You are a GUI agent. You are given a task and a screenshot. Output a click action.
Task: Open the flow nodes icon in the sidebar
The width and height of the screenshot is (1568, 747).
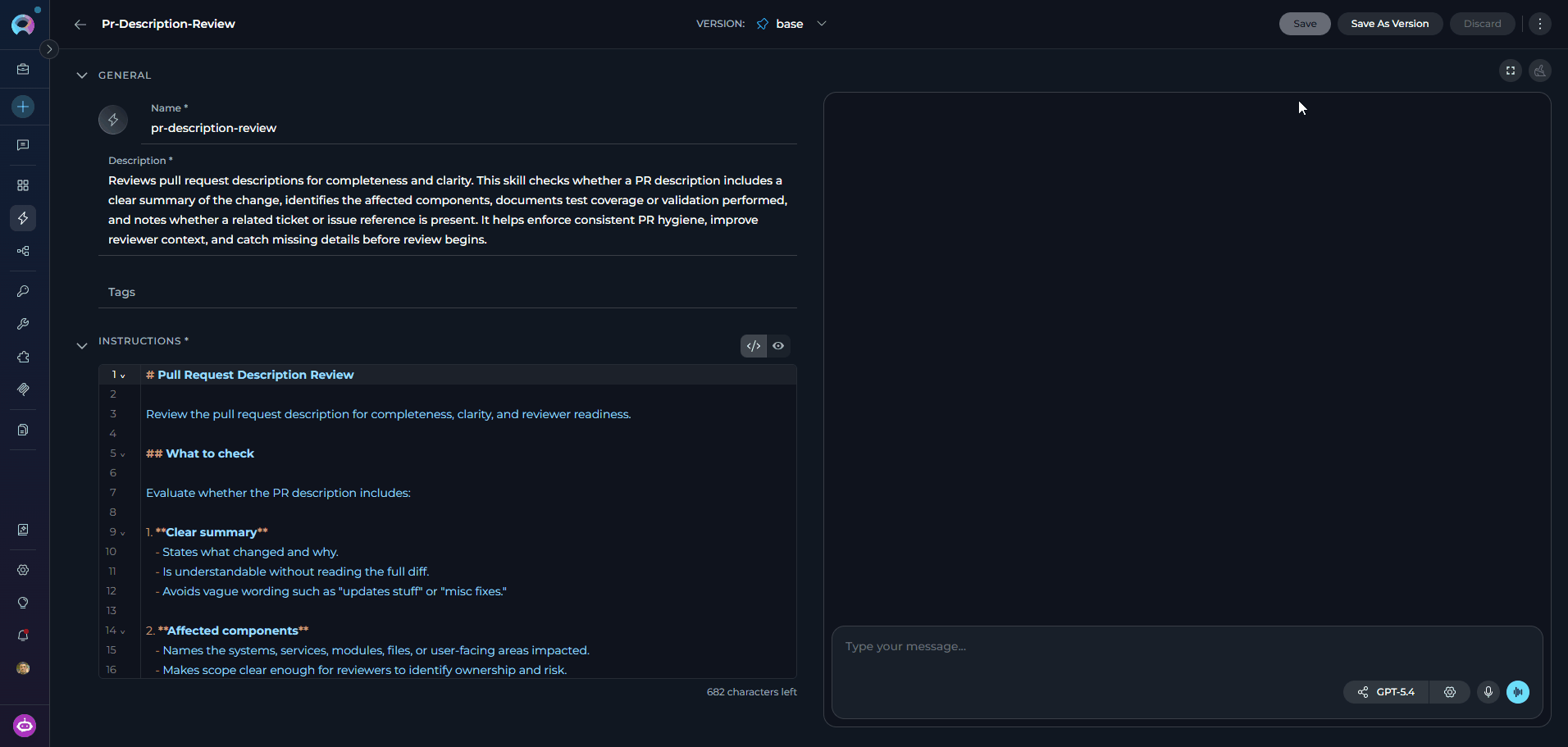pyautogui.click(x=23, y=251)
